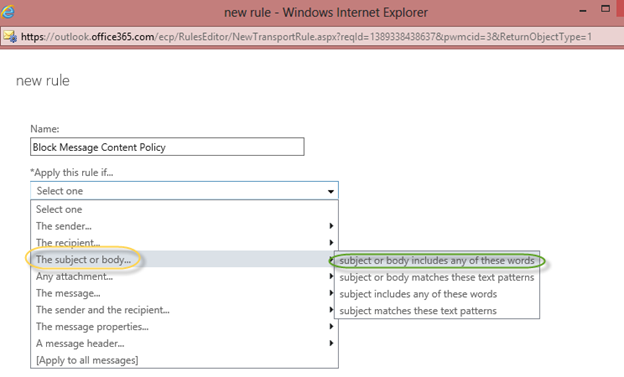Choose subject or body includes any of these words
The height and width of the screenshot is (377, 624).
coord(437,260)
